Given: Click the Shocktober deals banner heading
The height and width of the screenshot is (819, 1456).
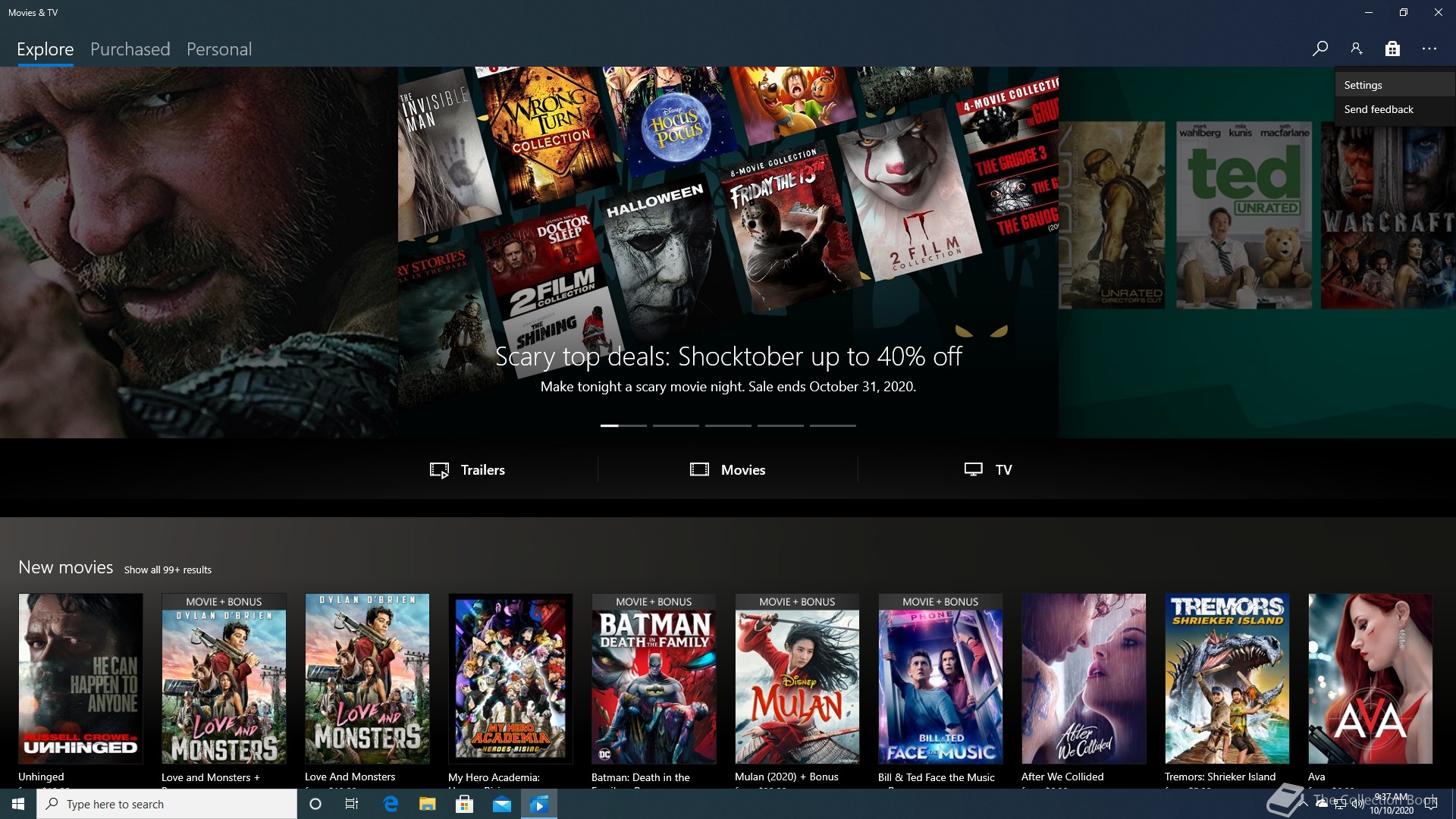Looking at the screenshot, I should [x=728, y=356].
